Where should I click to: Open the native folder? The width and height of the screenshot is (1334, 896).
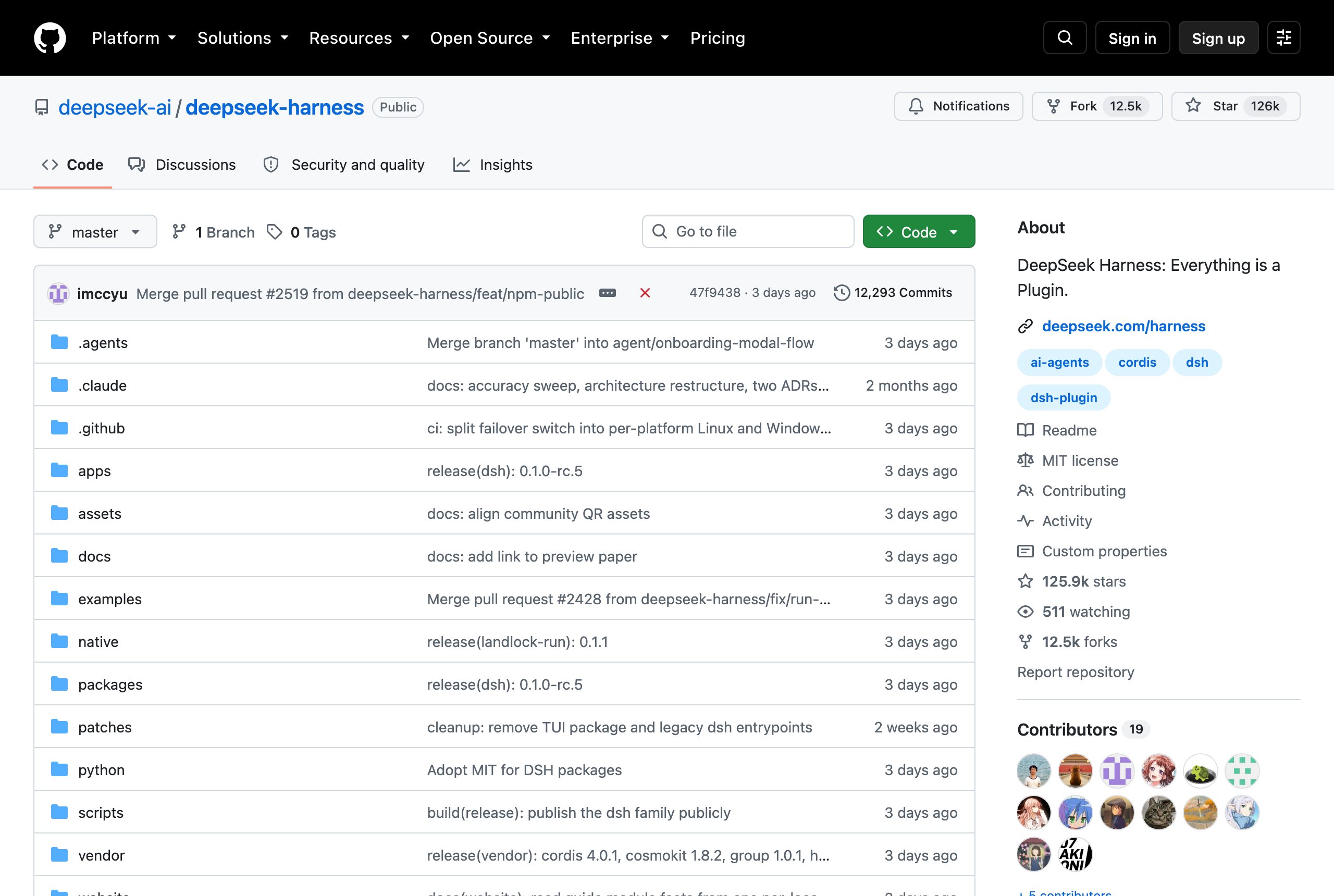(98, 641)
